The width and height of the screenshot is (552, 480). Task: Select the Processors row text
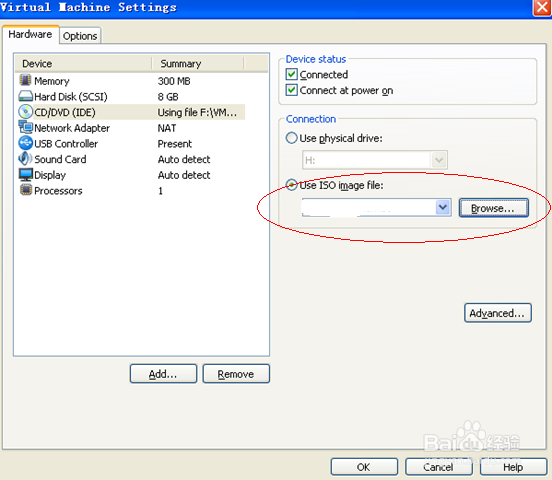(58, 191)
